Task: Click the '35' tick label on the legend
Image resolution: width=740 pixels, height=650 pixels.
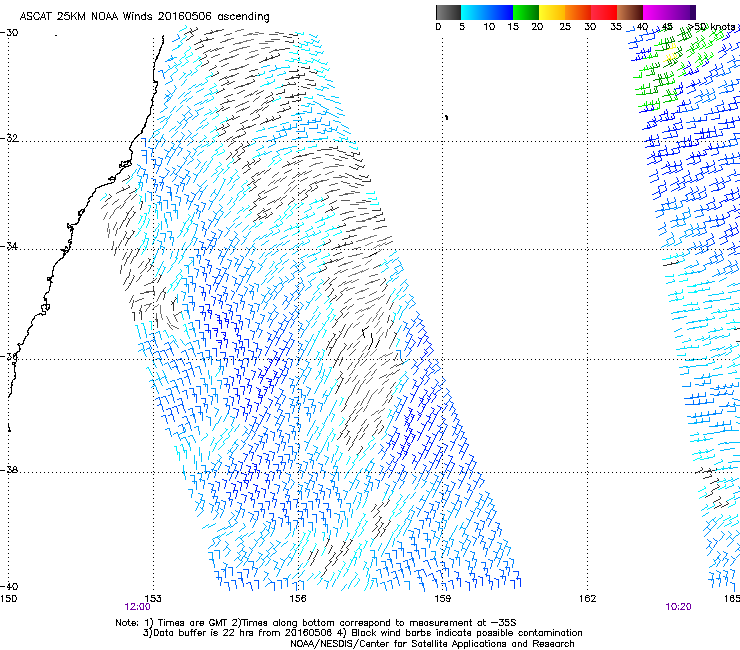Action: coord(616,27)
